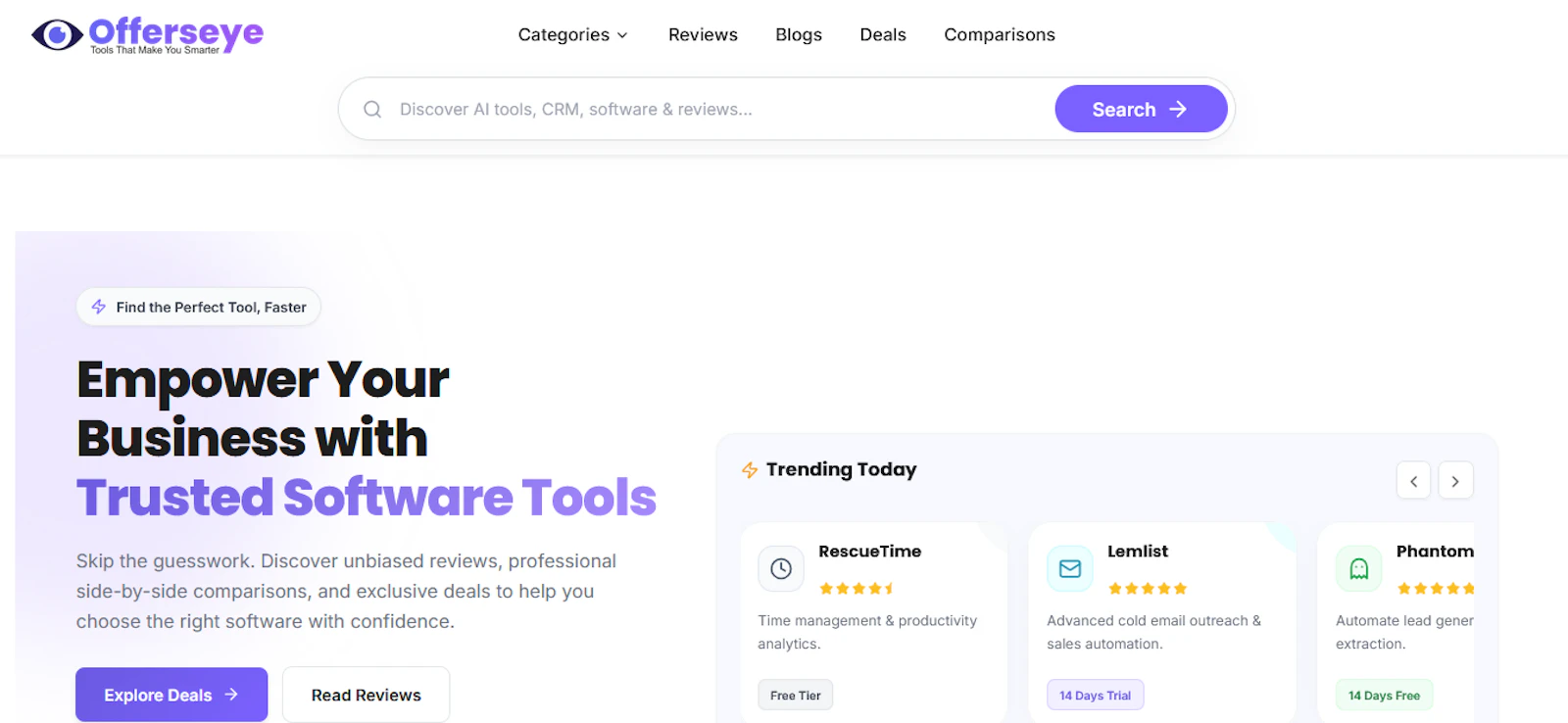Image resolution: width=1568 pixels, height=723 pixels.
Task: Click the RescueTime star rating
Action: click(x=857, y=589)
